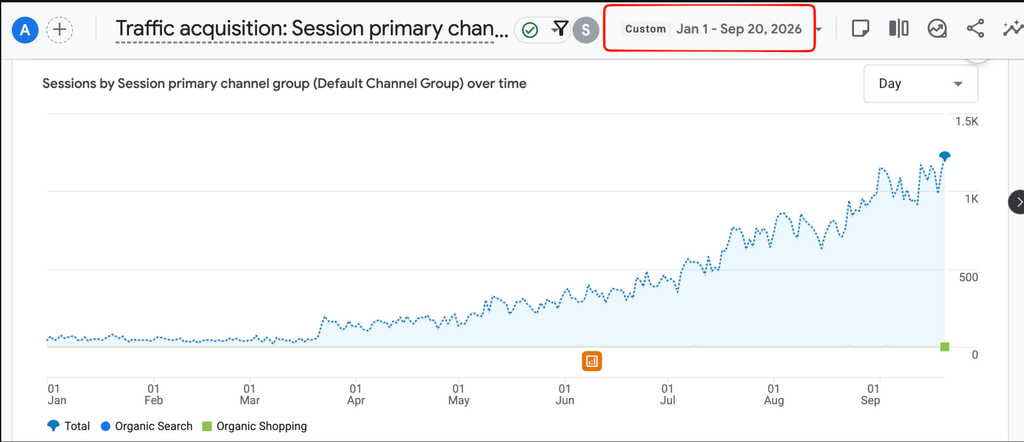Click the blue 'A' all users segment chip

[25, 29]
